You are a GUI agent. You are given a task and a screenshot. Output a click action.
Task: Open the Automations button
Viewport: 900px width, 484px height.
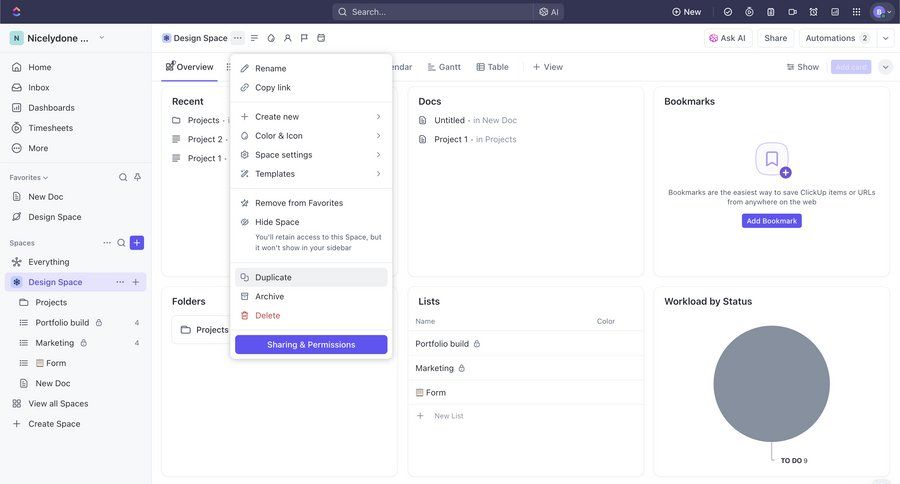click(837, 38)
